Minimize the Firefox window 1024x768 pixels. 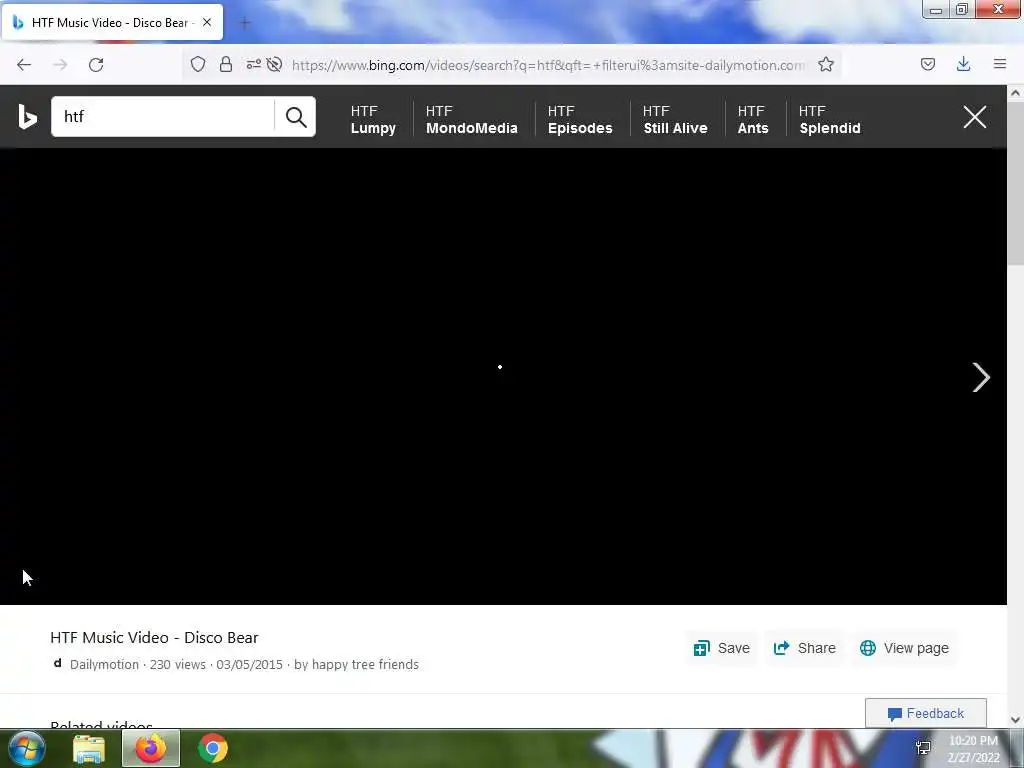(x=935, y=10)
